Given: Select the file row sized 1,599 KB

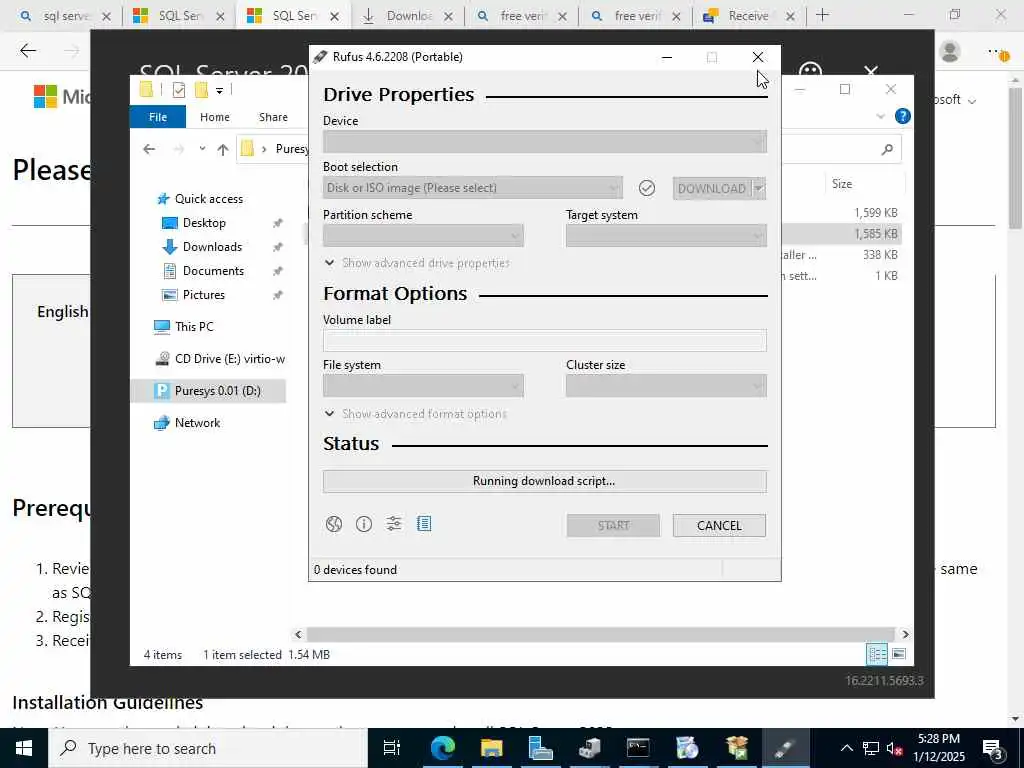Looking at the screenshot, I should [841, 212].
